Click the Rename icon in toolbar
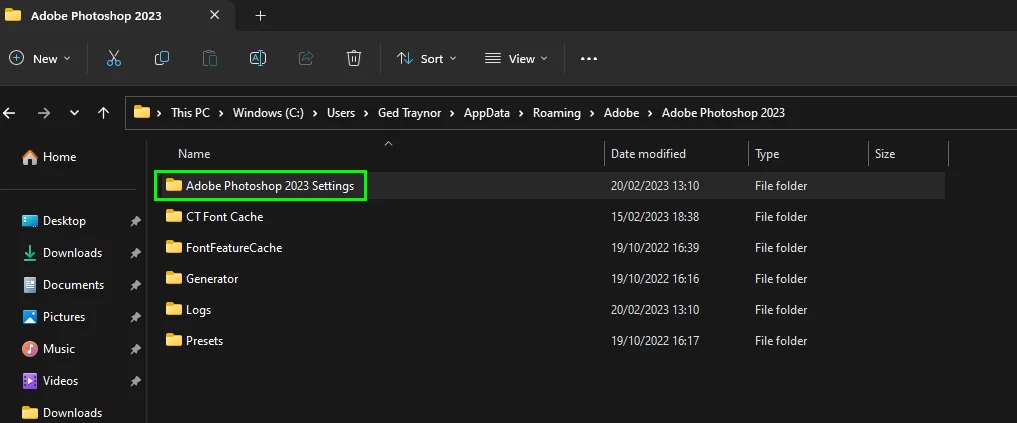Viewport: 1017px width, 423px height. (257, 58)
